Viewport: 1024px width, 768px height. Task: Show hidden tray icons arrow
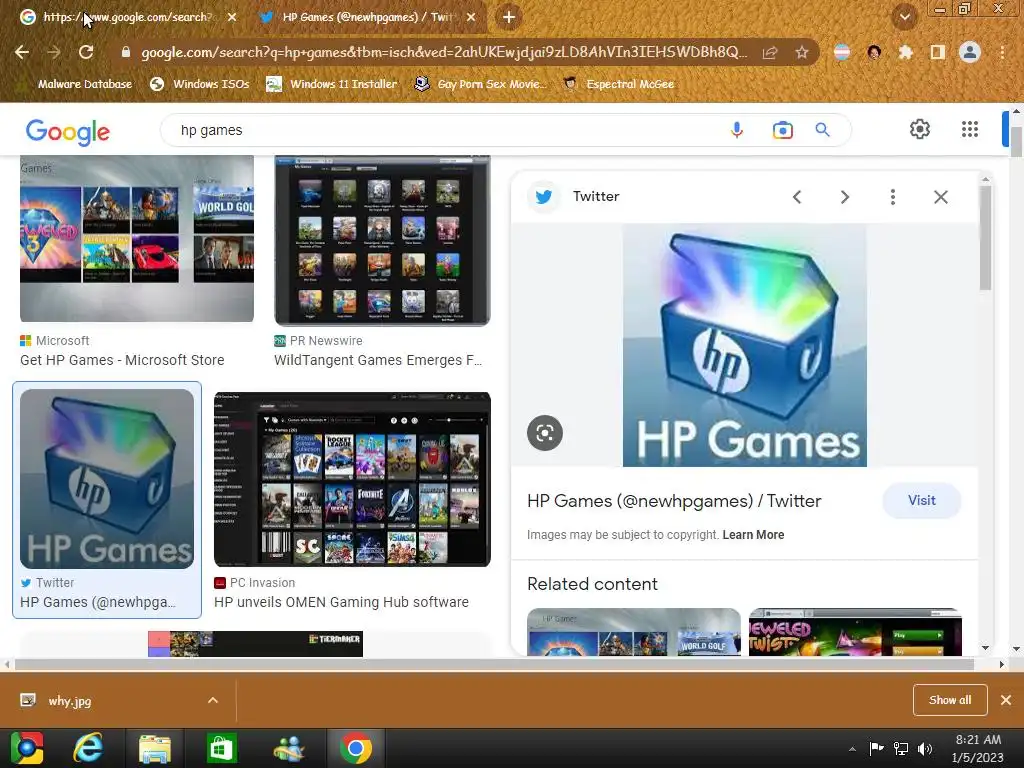[852, 749]
